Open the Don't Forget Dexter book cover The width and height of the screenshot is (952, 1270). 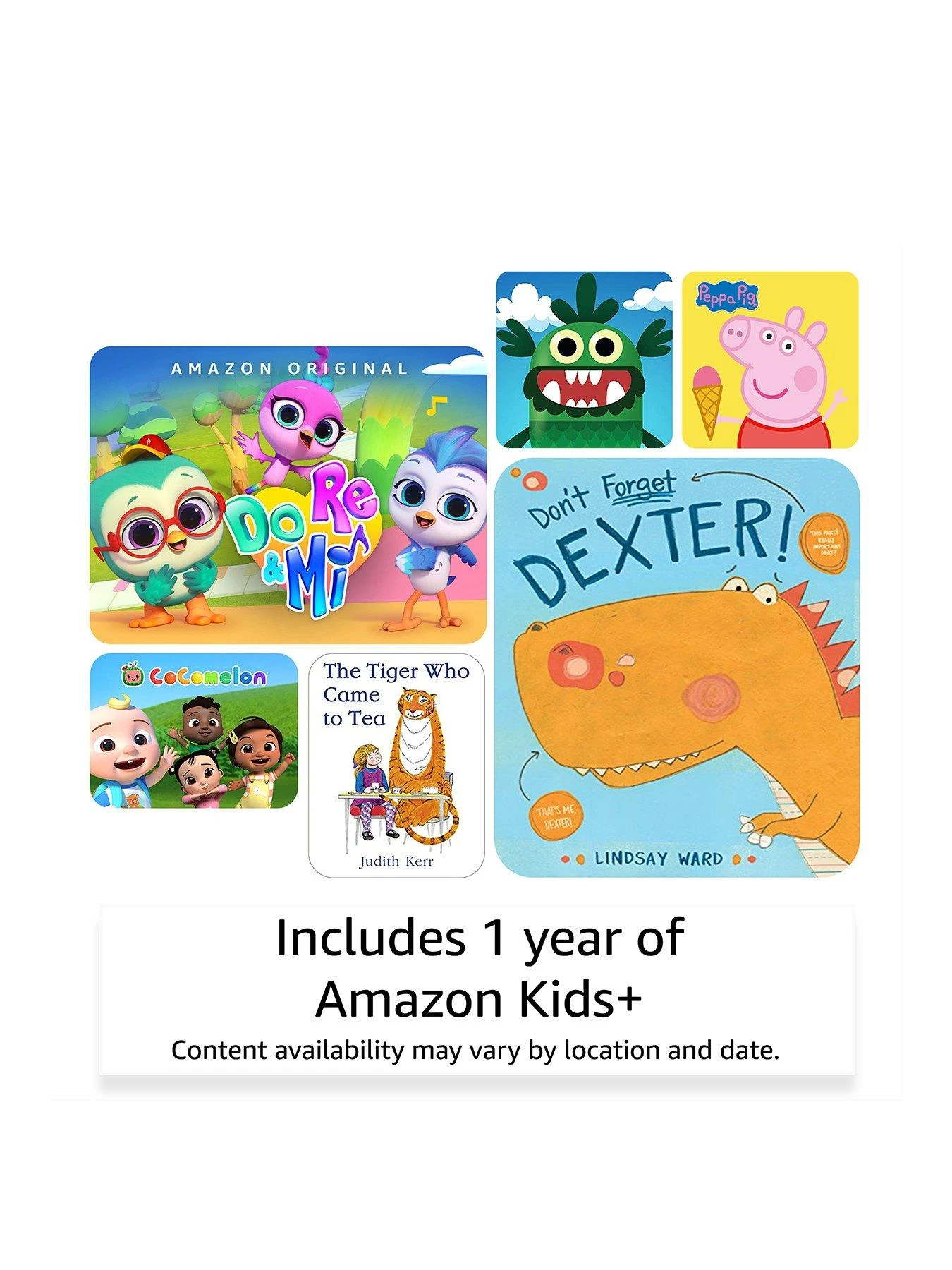677,667
